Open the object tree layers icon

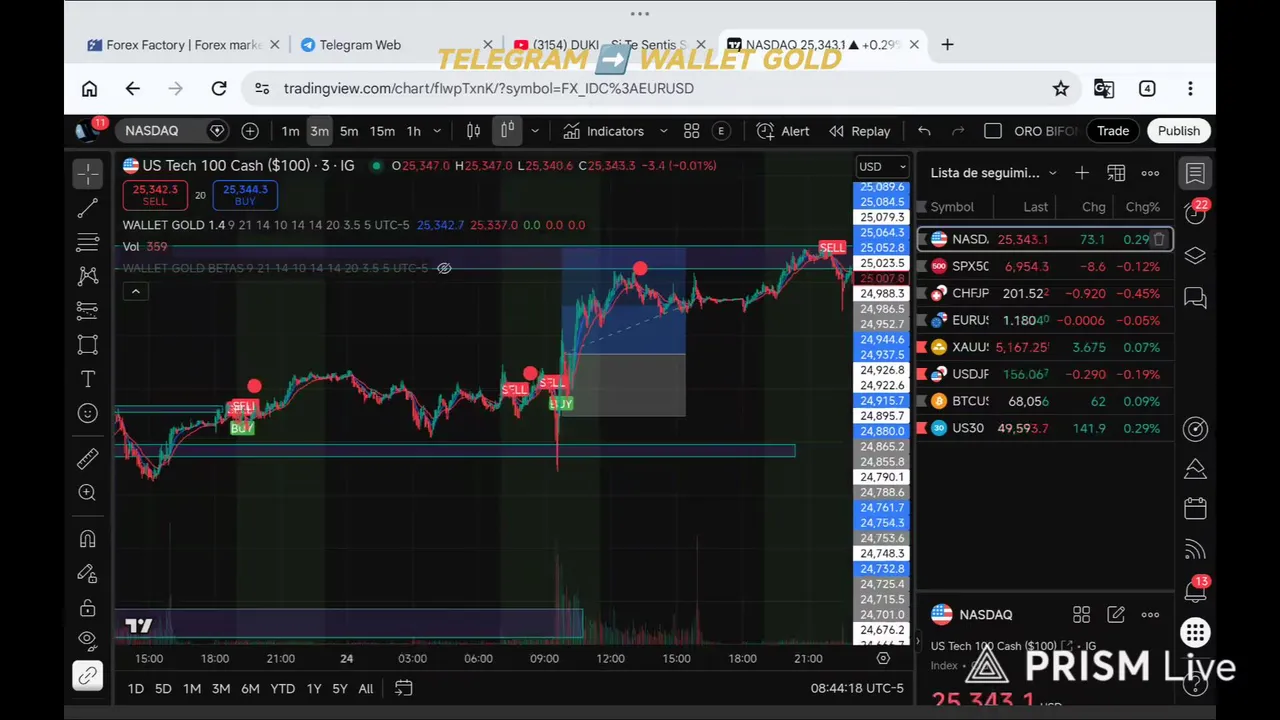[1195, 255]
